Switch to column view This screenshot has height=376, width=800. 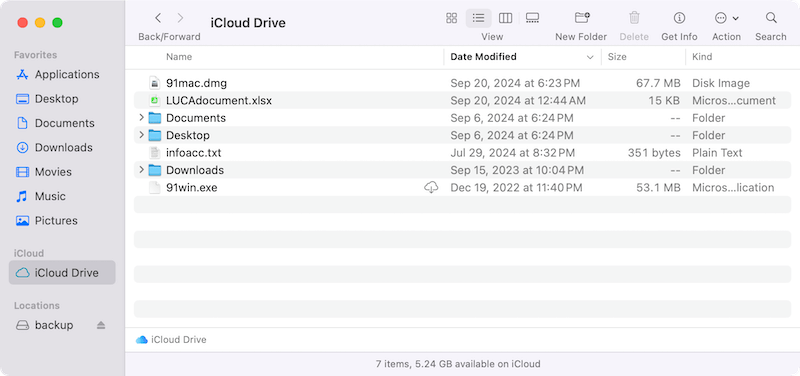[x=505, y=18]
